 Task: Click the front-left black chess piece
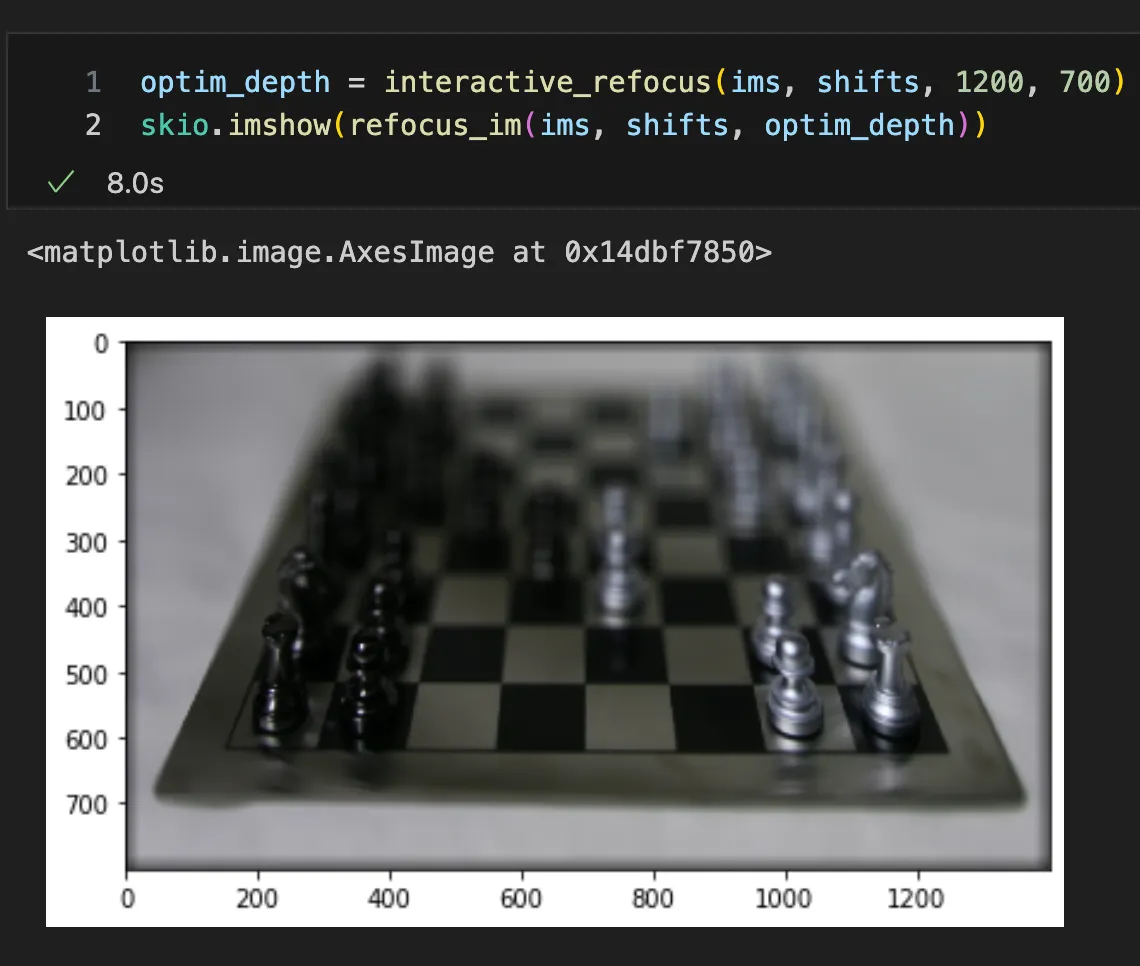pyautogui.click(x=280, y=670)
